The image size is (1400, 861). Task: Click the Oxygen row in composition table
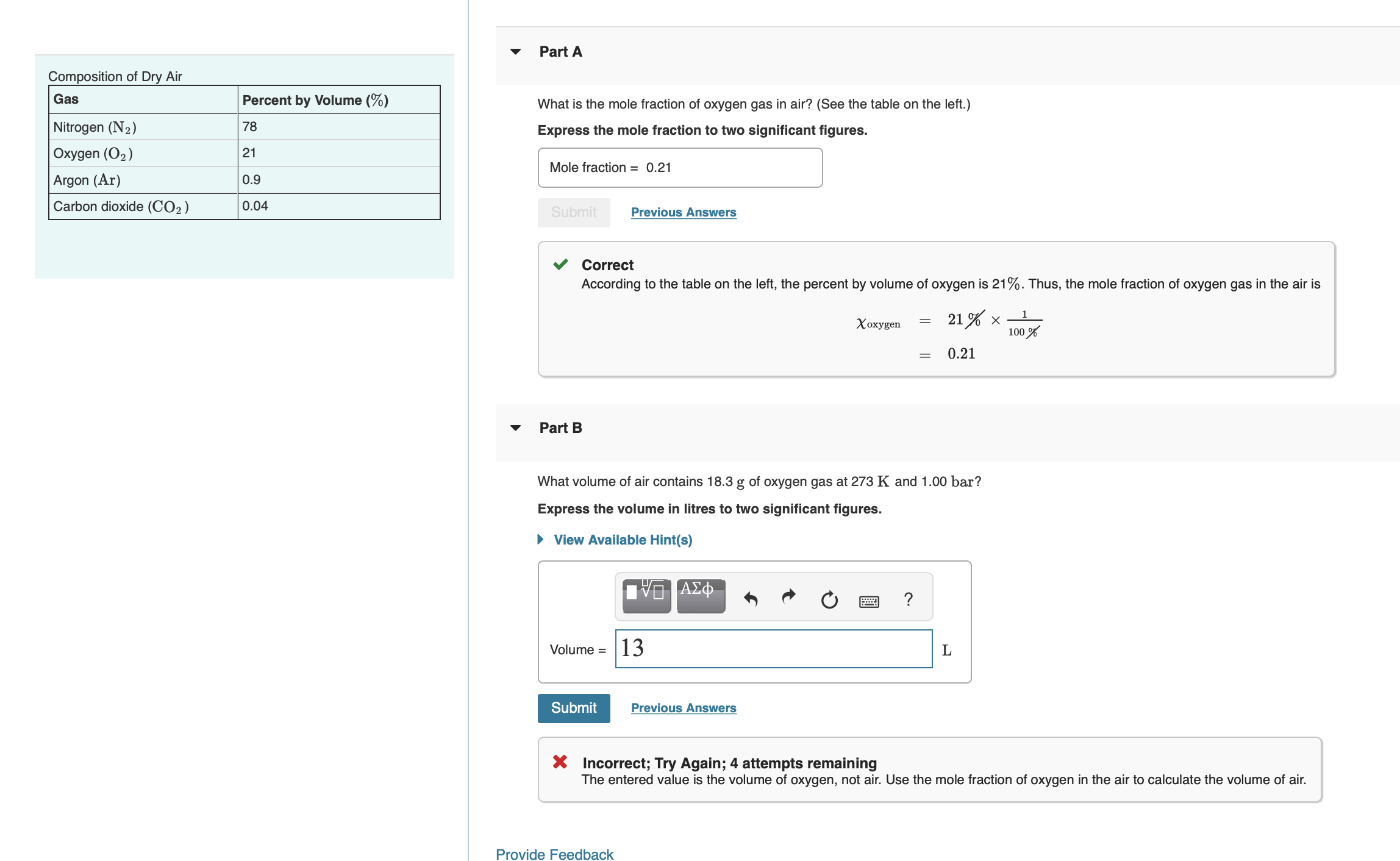tap(244, 153)
